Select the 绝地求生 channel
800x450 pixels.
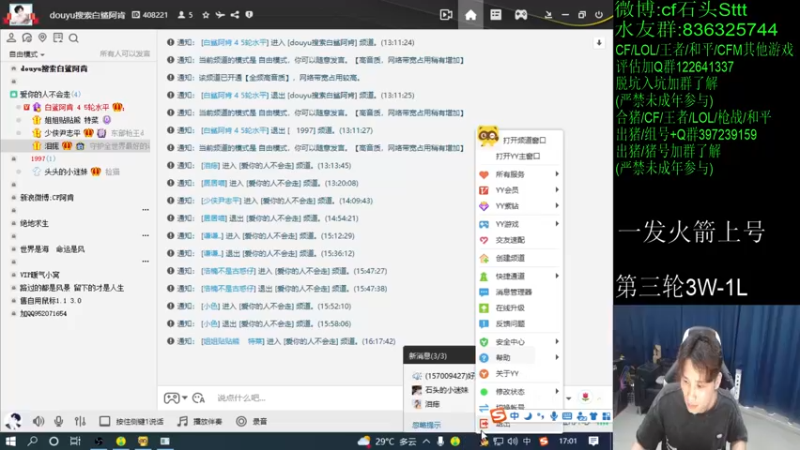point(34,223)
